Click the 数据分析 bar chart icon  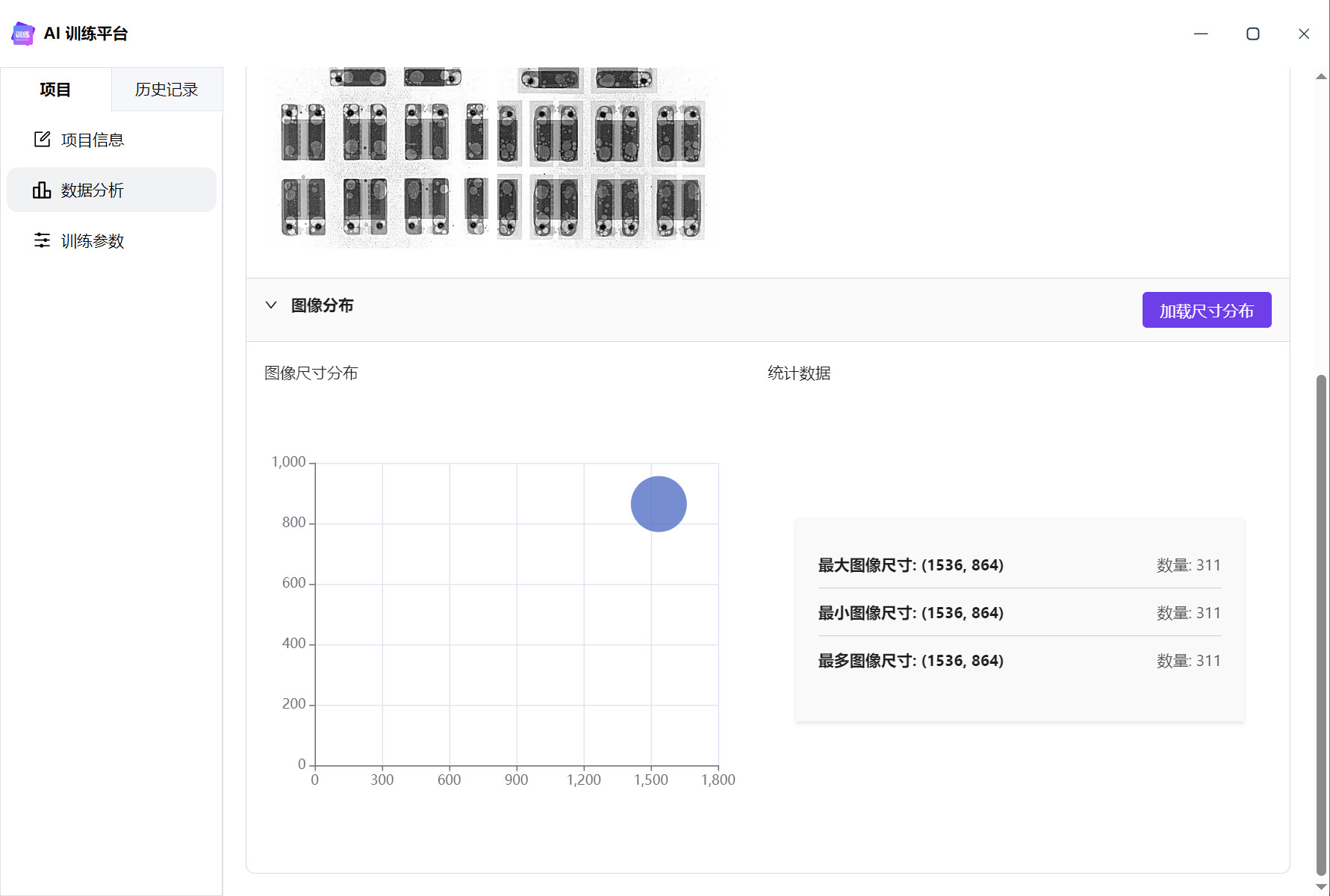(x=42, y=190)
